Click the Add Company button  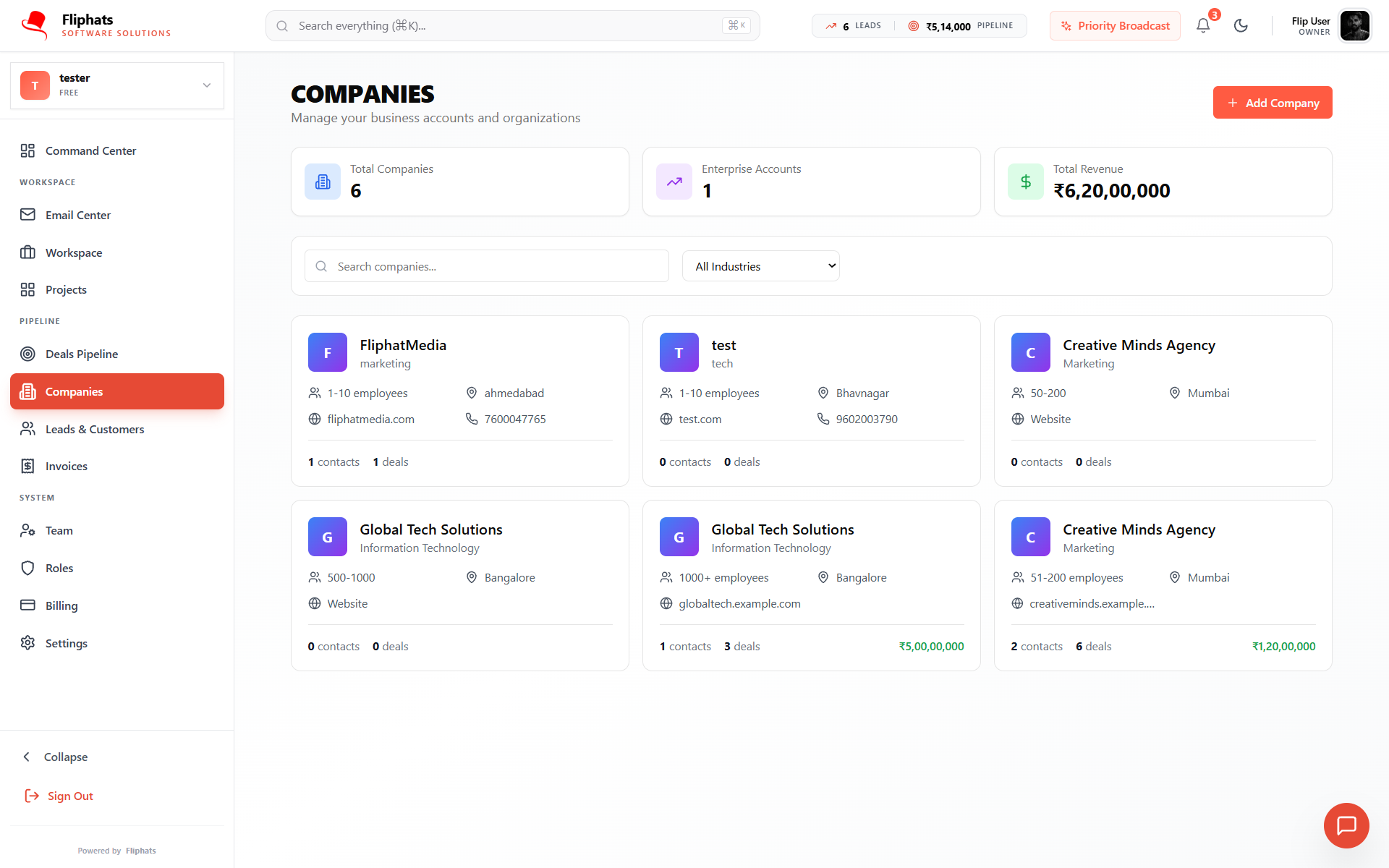1272,103
